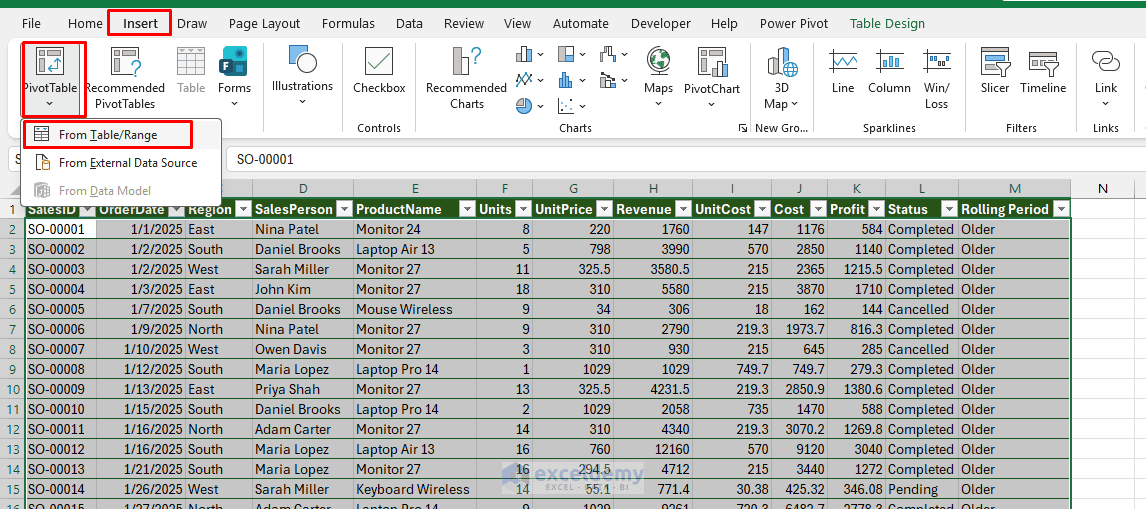
Task: Switch to the Automate tab
Action: pyautogui.click(x=581, y=23)
